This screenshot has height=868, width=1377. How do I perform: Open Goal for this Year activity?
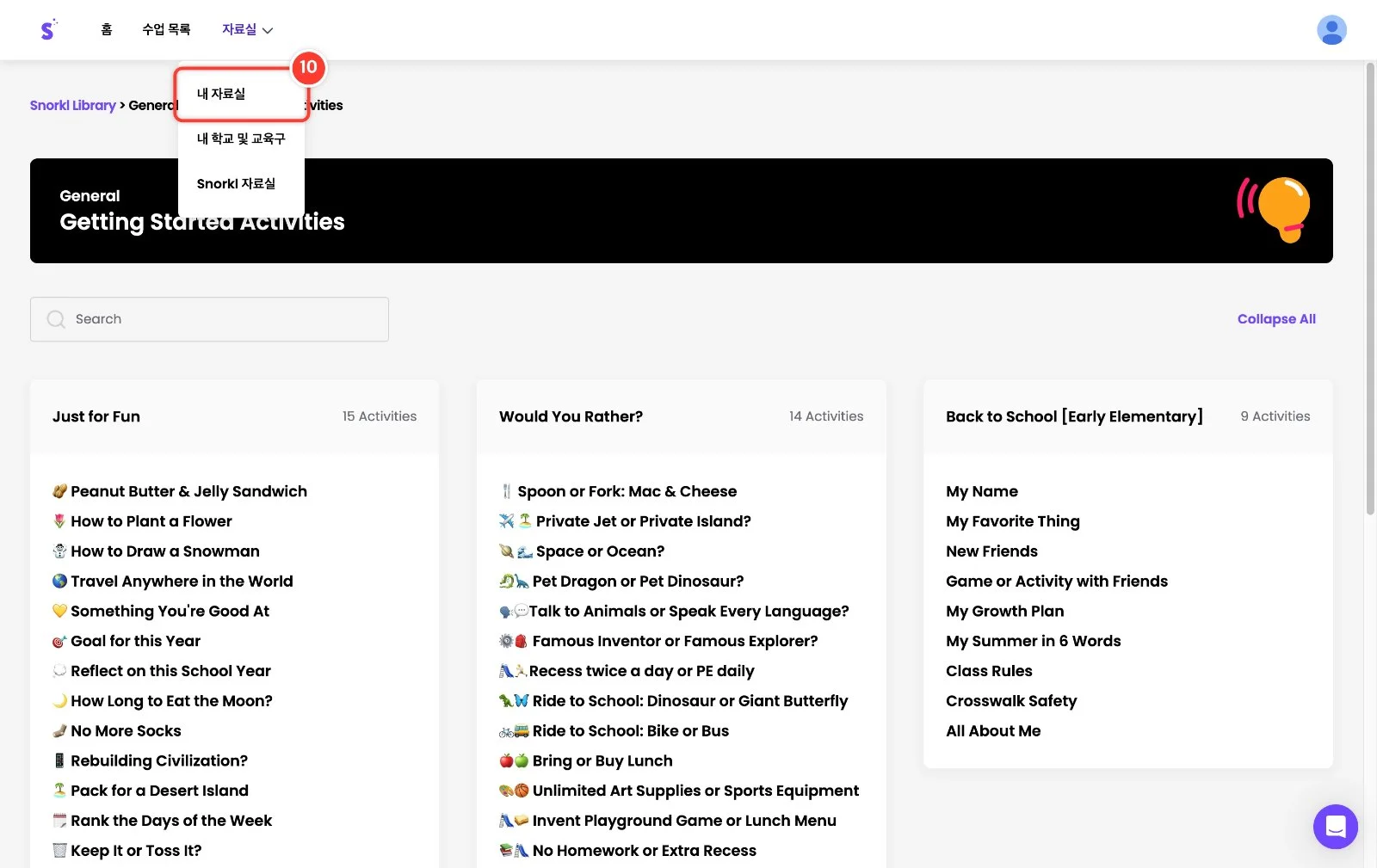[127, 641]
